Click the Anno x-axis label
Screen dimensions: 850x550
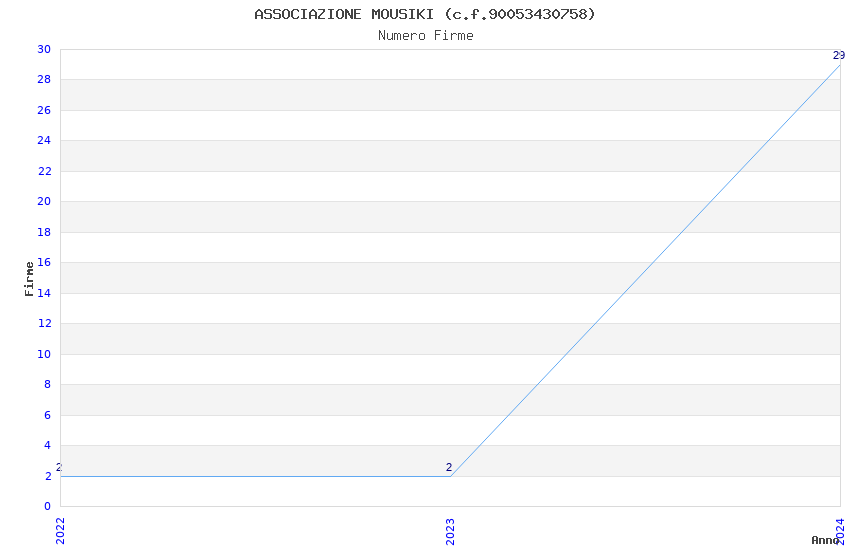coord(825,540)
